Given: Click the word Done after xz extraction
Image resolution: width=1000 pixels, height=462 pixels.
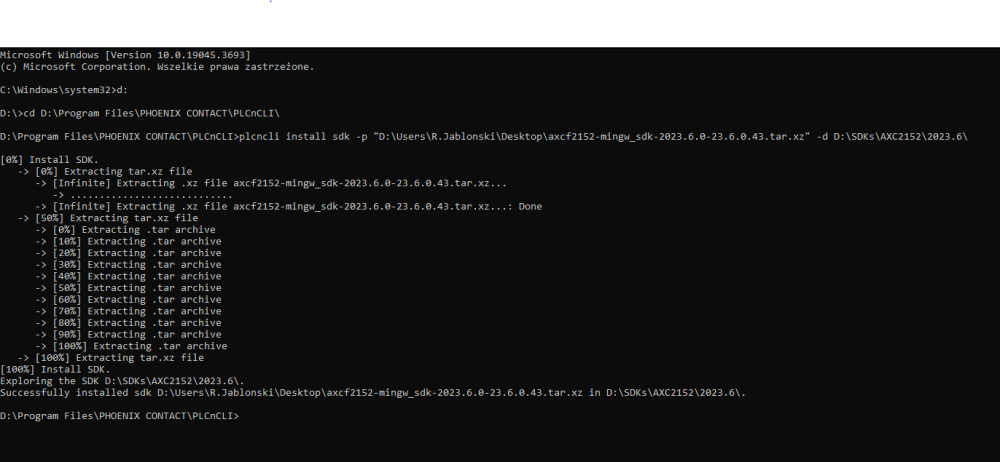Looking at the screenshot, I should coord(530,206).
